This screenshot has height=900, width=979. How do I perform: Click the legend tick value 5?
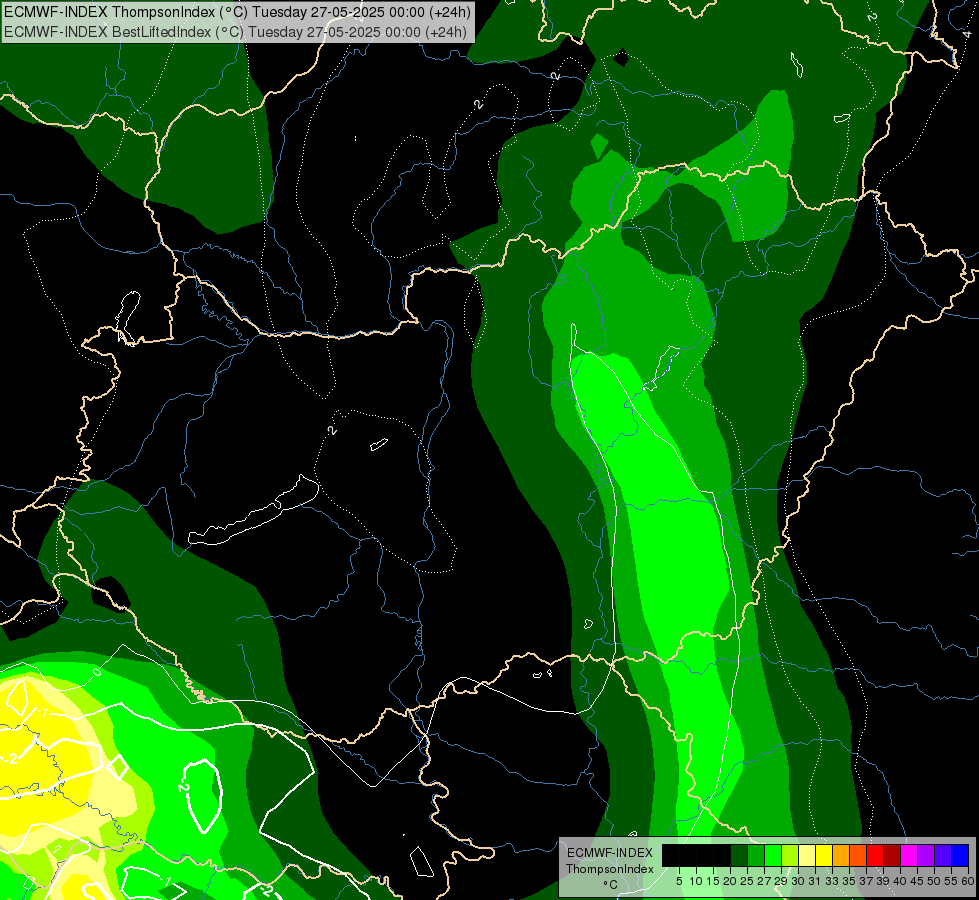click(x=679, y=881)
